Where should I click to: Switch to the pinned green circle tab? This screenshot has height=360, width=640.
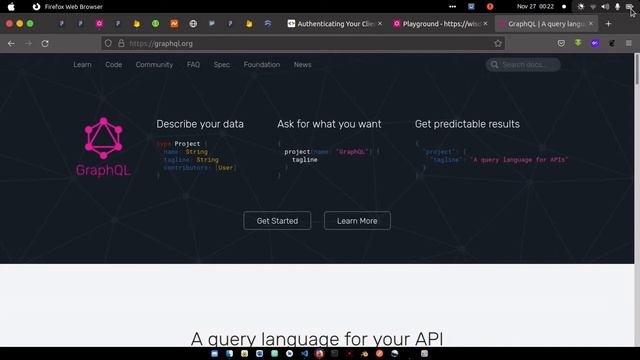click(156, 24)
